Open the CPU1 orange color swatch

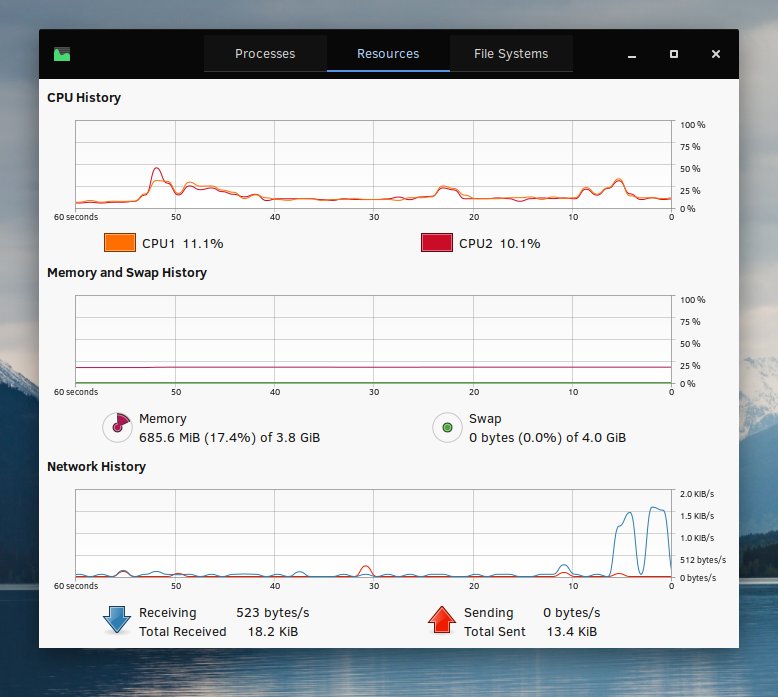120,243
